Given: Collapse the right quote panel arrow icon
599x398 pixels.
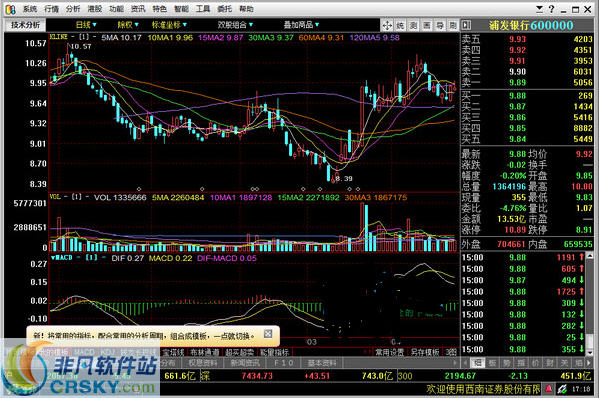Looking at the screenshot, I should click(x=466, y=25).
